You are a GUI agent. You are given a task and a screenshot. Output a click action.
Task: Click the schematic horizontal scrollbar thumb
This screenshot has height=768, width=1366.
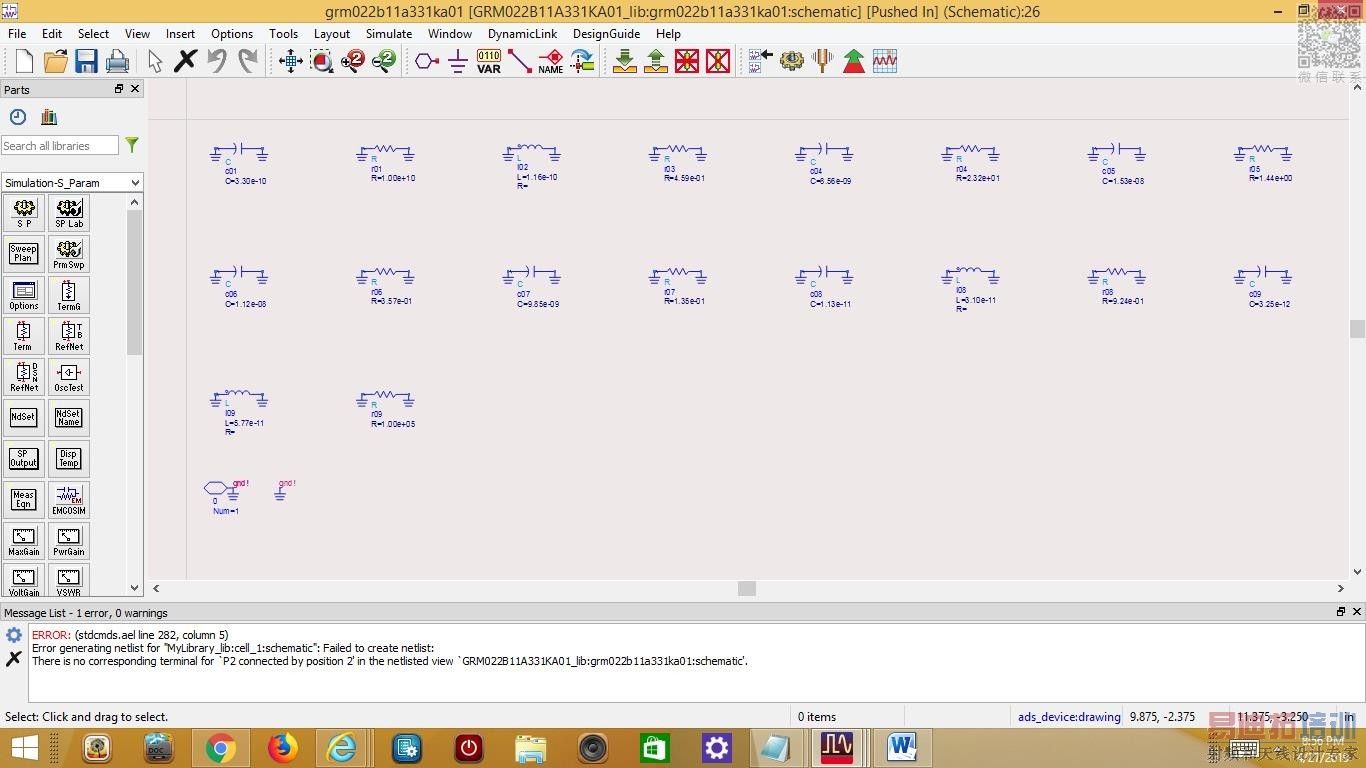747,588
